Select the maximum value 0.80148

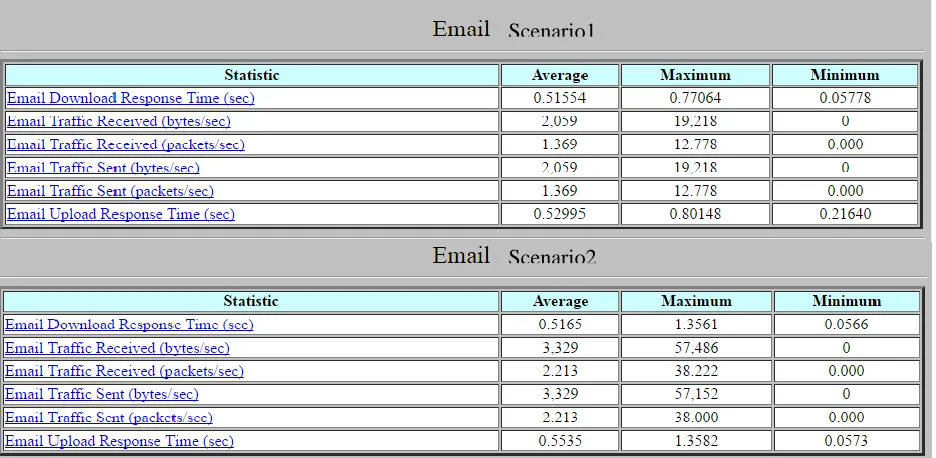(695, 214)
